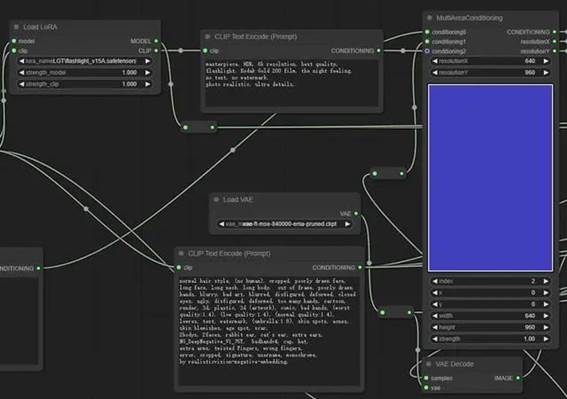567x399 pixels.
Task: Click the VAE output port on Load VAE
Action: (356, 213)
